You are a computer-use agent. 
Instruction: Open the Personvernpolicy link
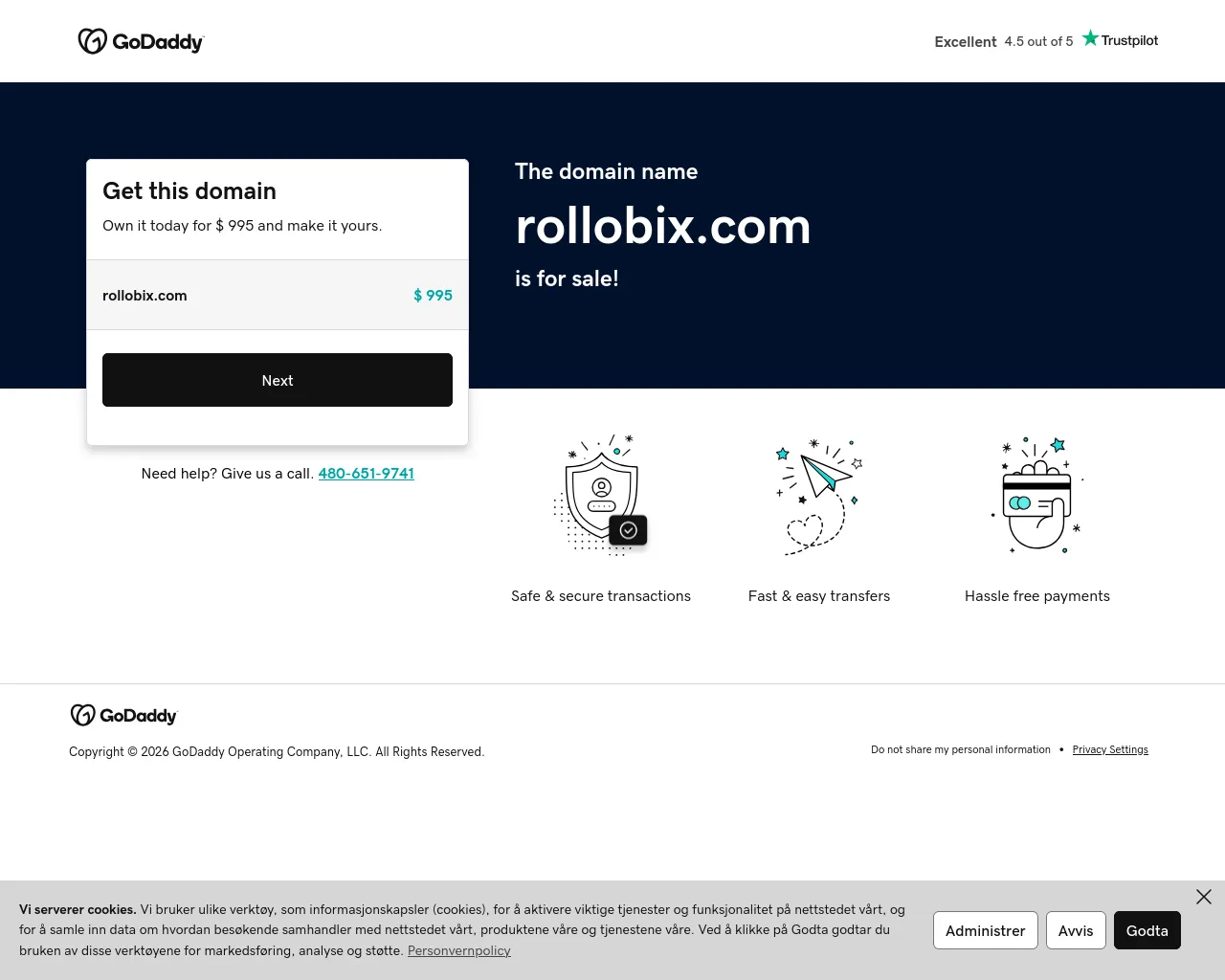coord(459,950)
